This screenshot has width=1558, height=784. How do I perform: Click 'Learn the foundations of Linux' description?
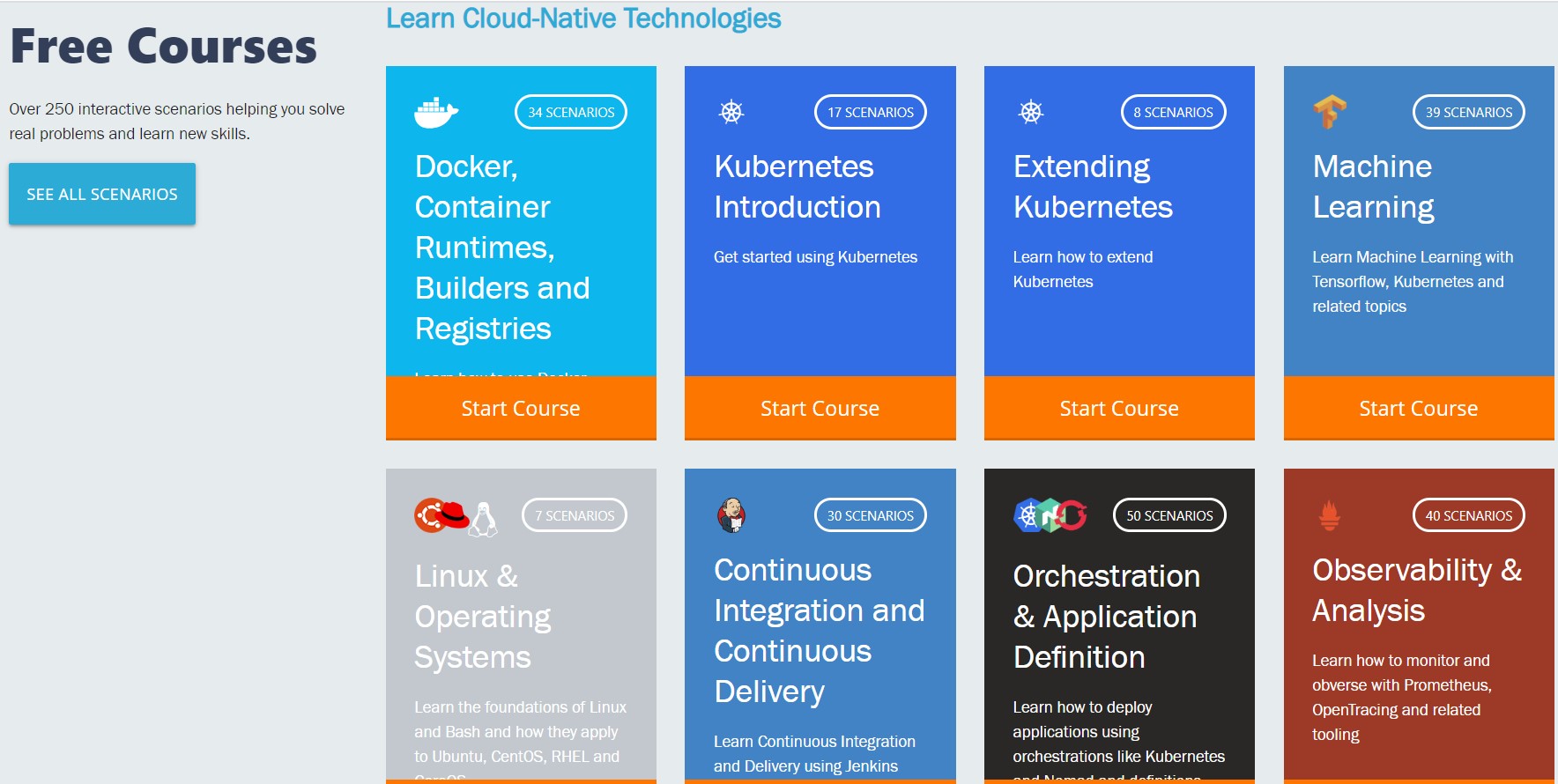click(x=520, y=740)
